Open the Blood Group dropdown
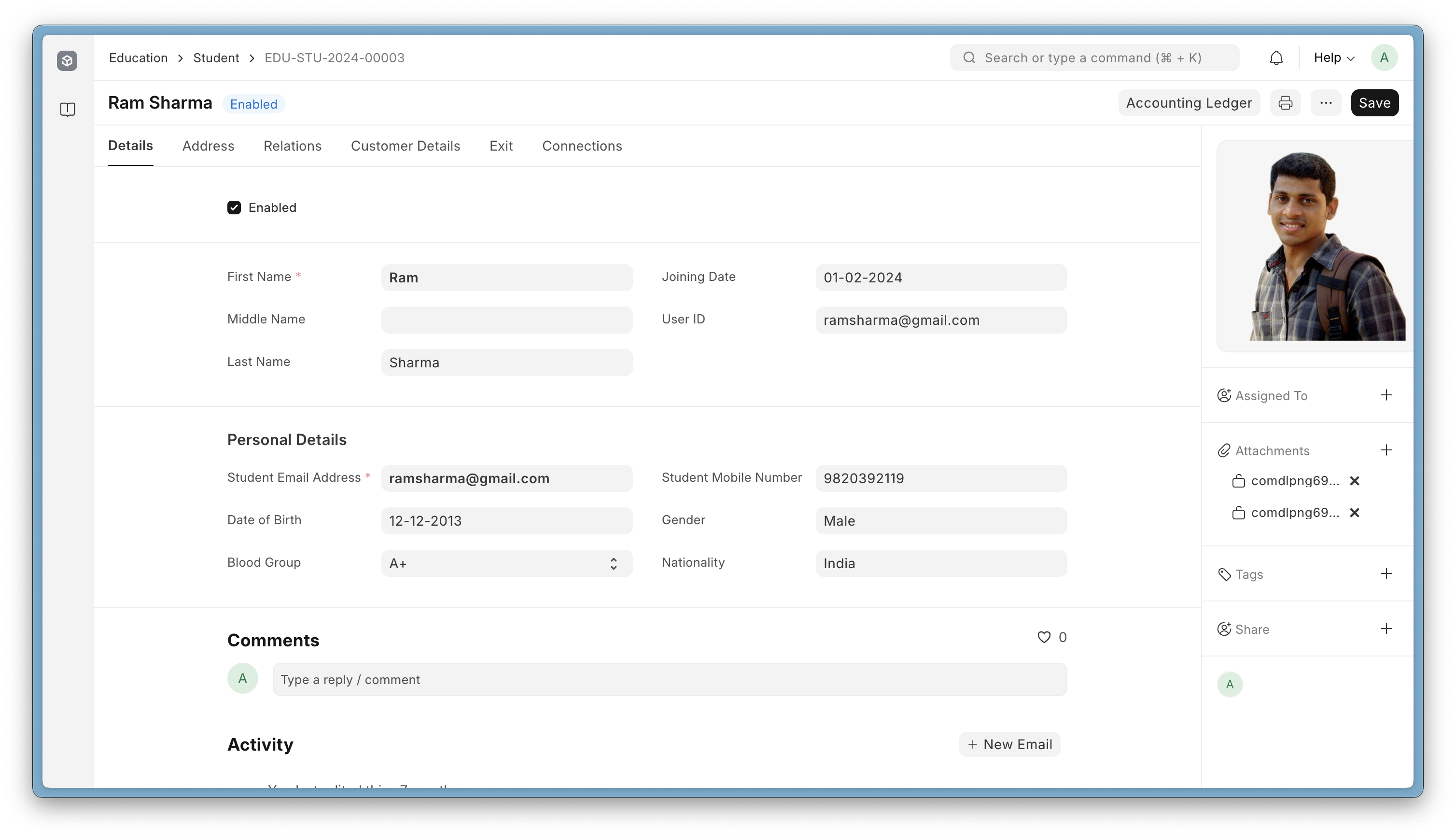The height and width of the screenshot is (838, 1456). pos(506,563)
